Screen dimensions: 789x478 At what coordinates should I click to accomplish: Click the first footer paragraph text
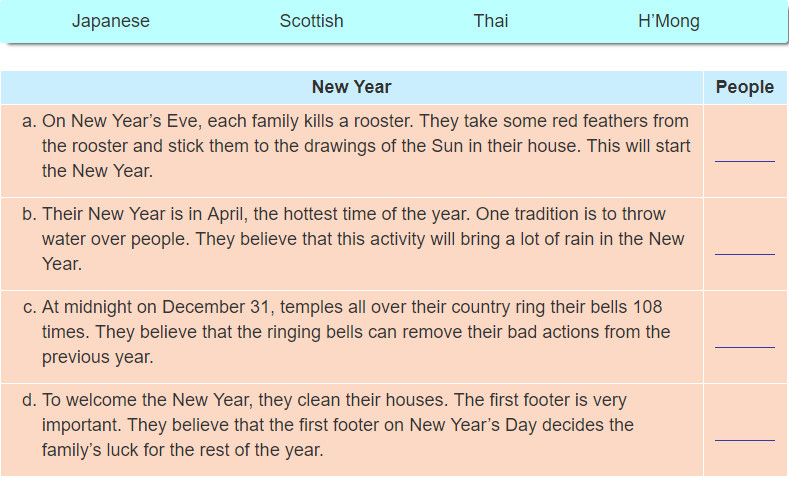pyautogui.click(x=338, y=425)
